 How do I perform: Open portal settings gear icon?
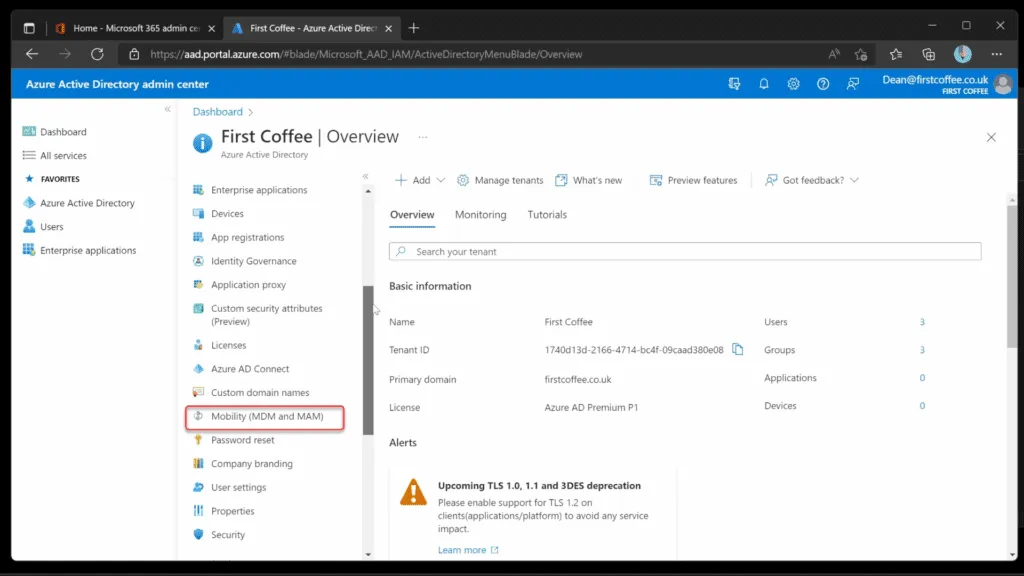click(793, 84)
